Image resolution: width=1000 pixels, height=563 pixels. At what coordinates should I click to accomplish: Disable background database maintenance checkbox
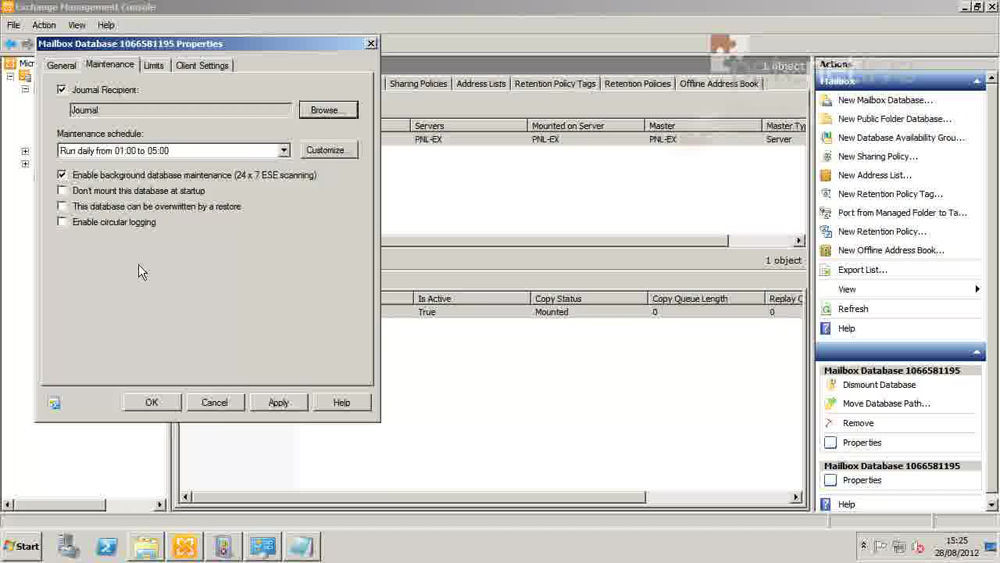point(62,175)
